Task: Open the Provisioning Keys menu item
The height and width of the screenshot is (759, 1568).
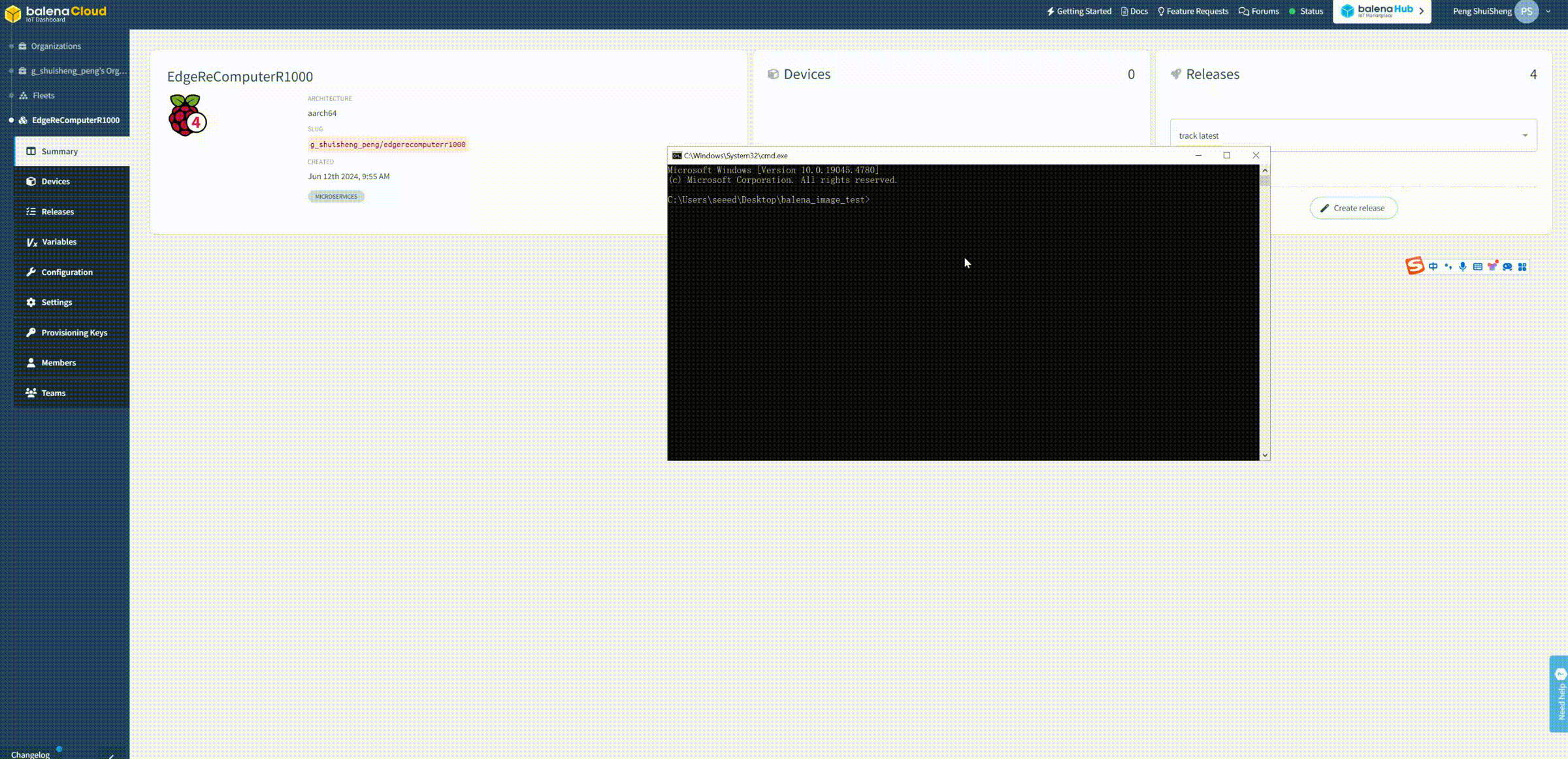Action: pos(72,332)
